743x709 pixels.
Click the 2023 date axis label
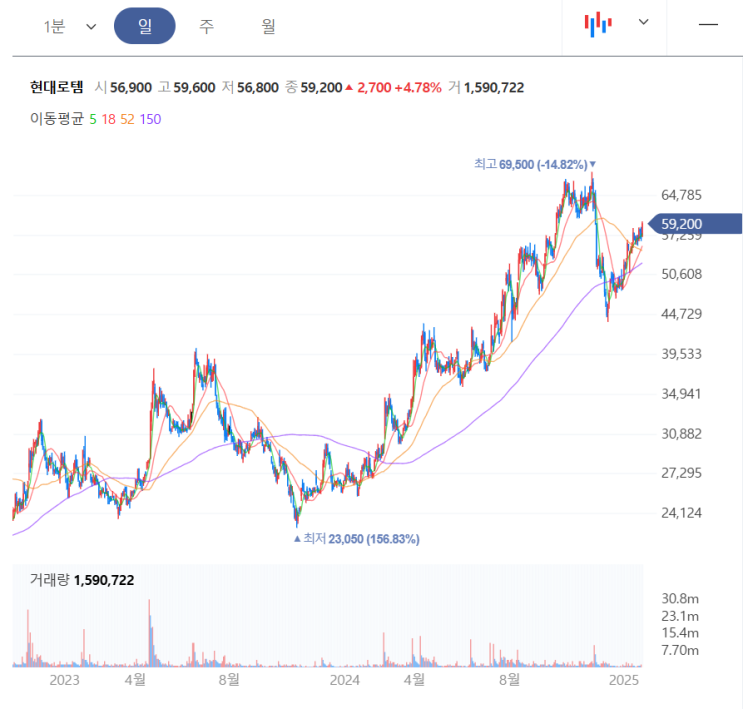64,680
